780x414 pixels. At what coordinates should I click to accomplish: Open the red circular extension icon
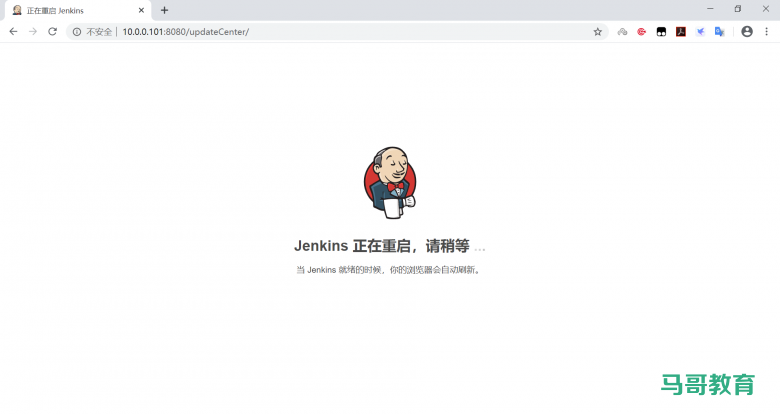642,32
